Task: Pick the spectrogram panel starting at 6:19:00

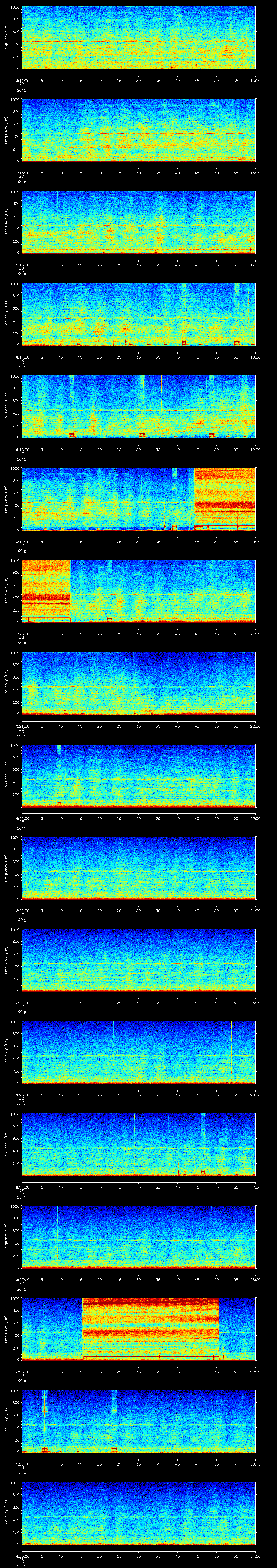Action: point(138,499)
